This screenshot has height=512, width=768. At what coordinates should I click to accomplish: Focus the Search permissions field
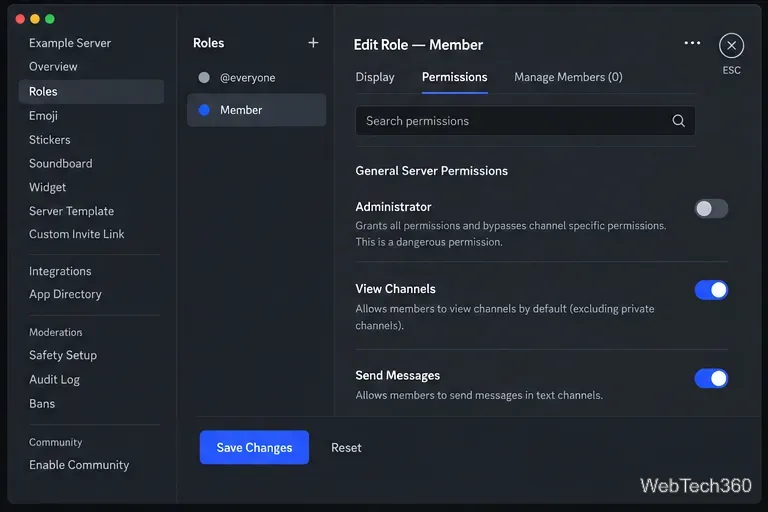[x=525, y=121]
